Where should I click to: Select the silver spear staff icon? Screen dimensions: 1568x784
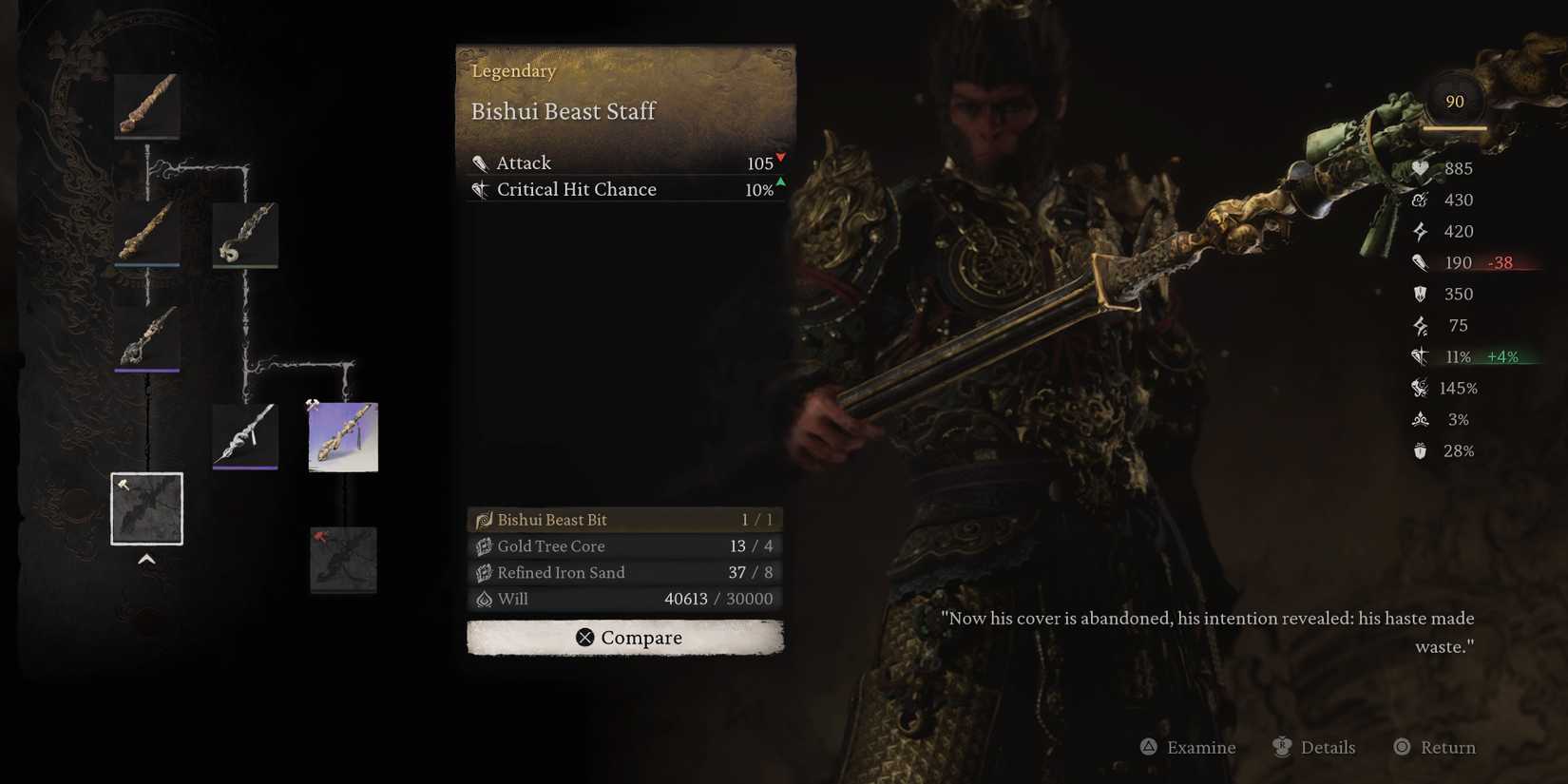click(x=245, y=436)
